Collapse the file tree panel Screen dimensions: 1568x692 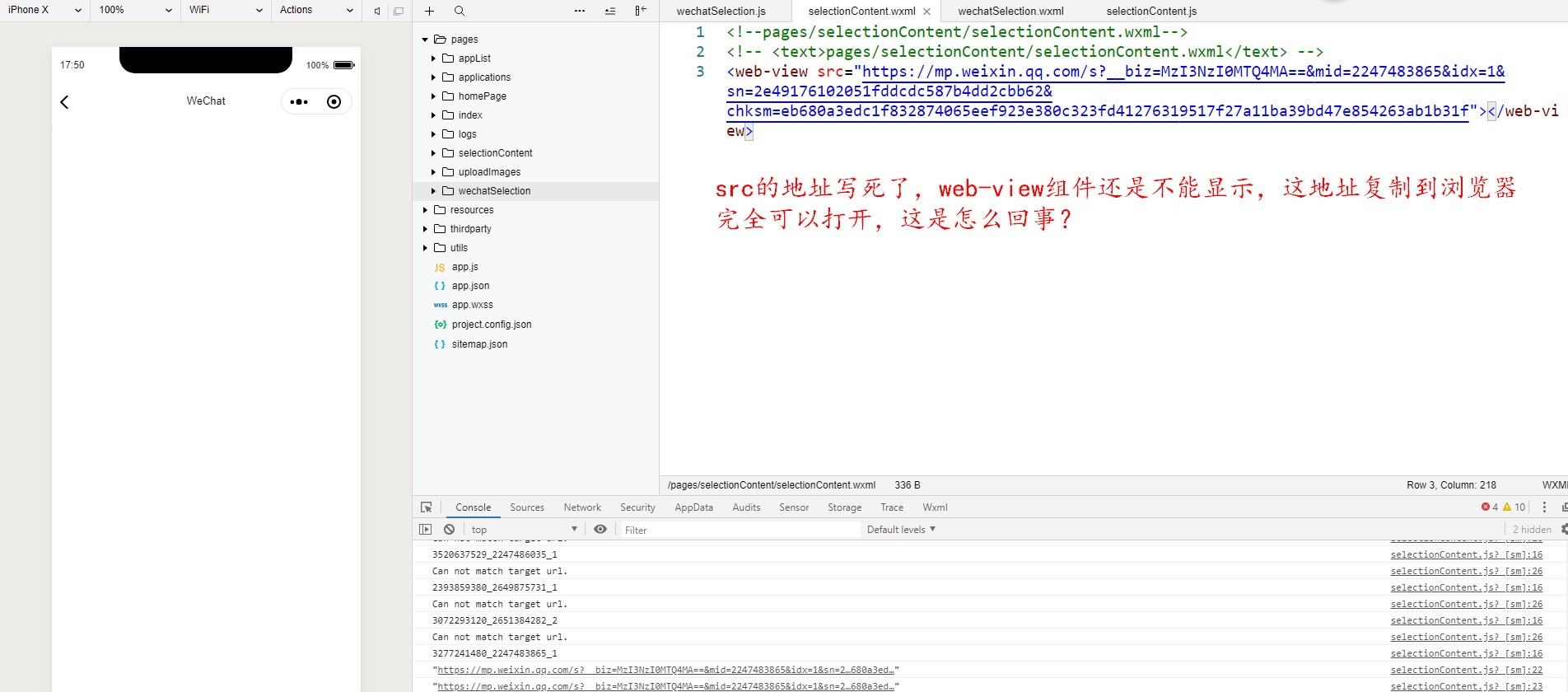[641, 11]
